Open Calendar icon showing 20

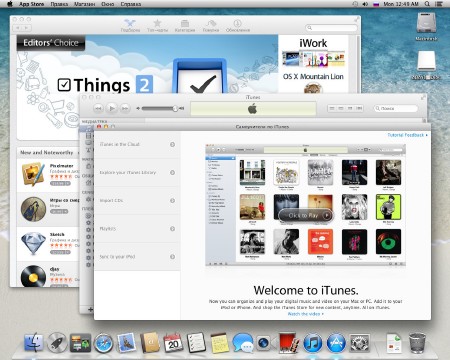point(173,342)
